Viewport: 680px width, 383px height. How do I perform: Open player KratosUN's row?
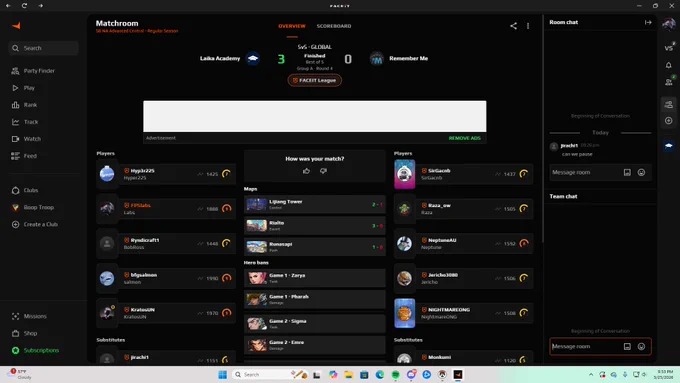click(x=166, y=313)
